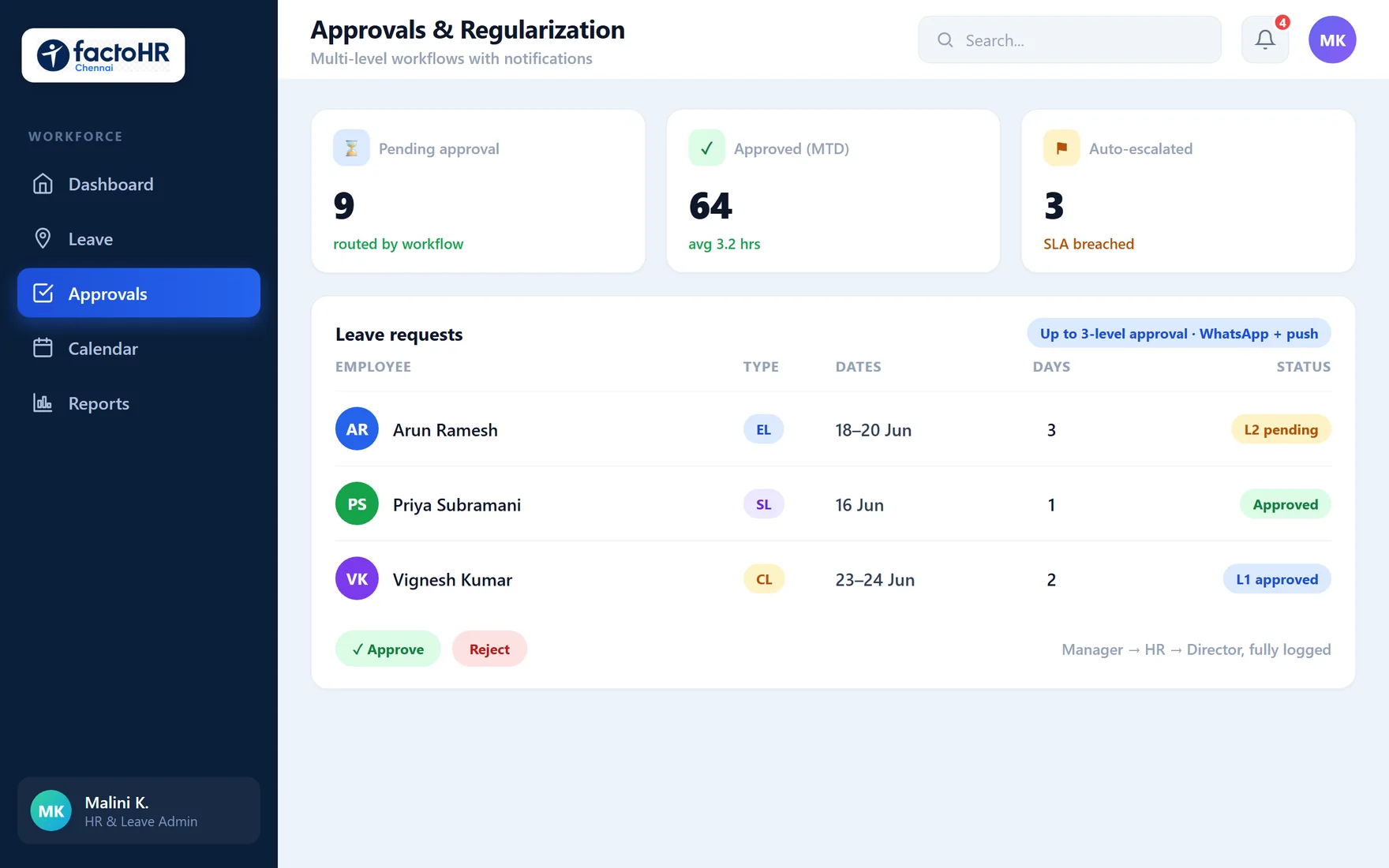Click Arun Ramesh's AR avatar
Image resolution: width=1389 pixels, height=868 pixels.
click(357, 428)
